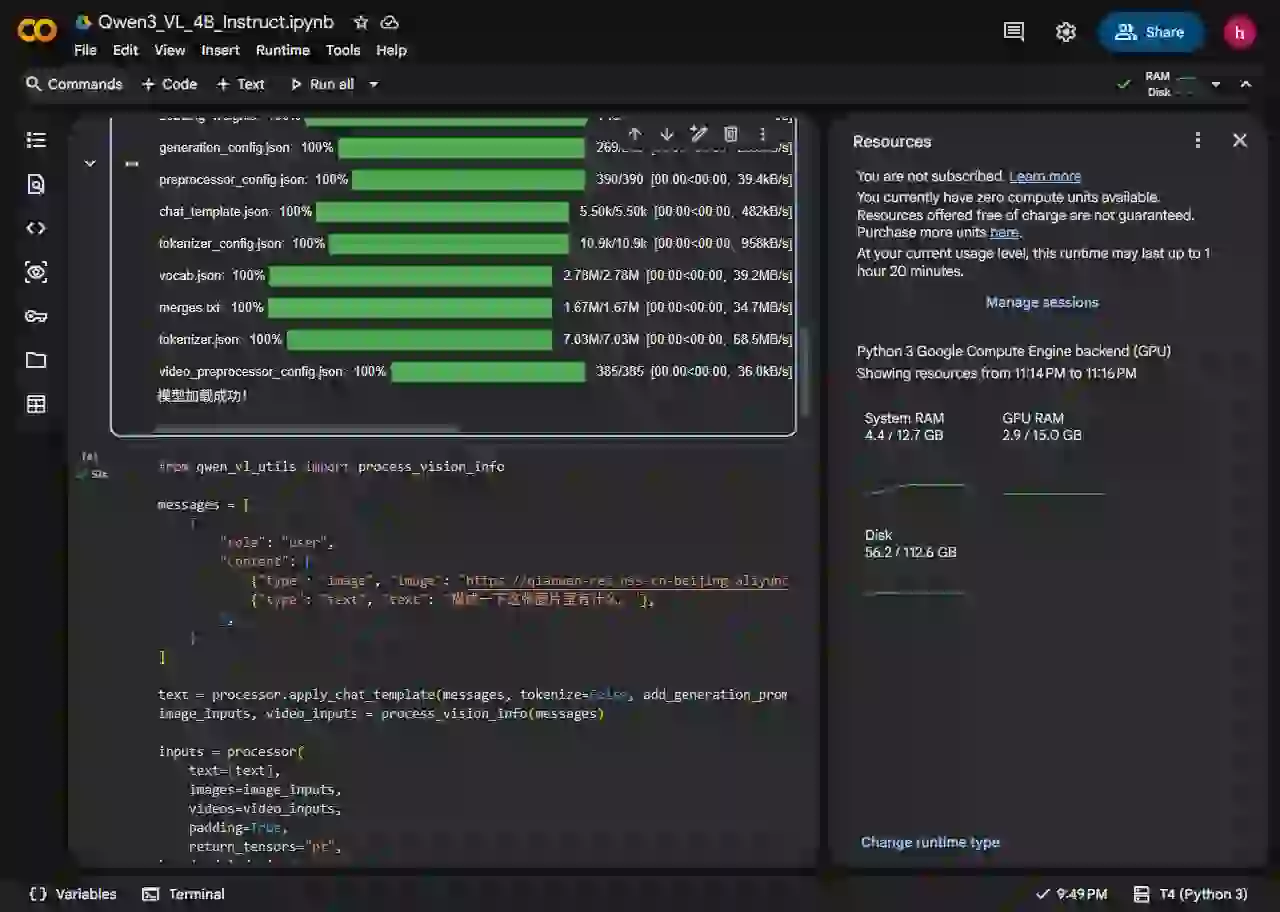
Task: Click the 9:49 PM execution status
Action: pos(1071,894)
